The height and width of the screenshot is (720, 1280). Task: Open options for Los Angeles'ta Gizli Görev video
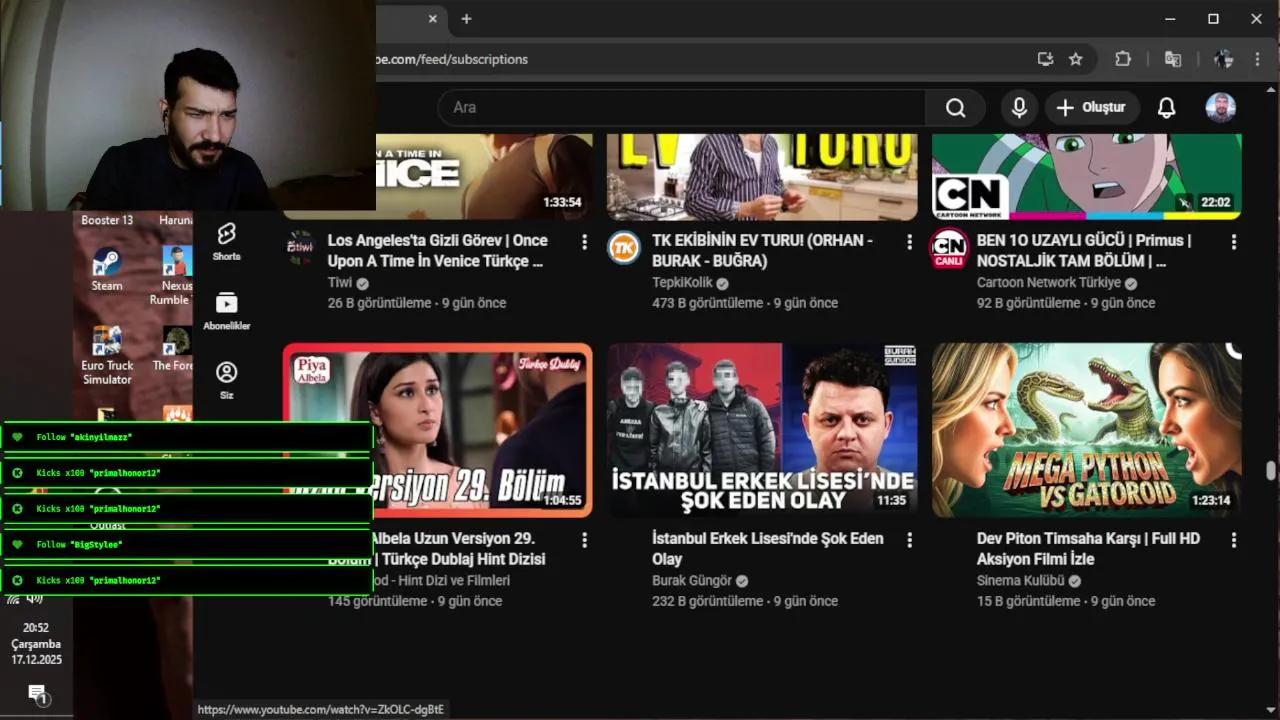tap(584, 242)
